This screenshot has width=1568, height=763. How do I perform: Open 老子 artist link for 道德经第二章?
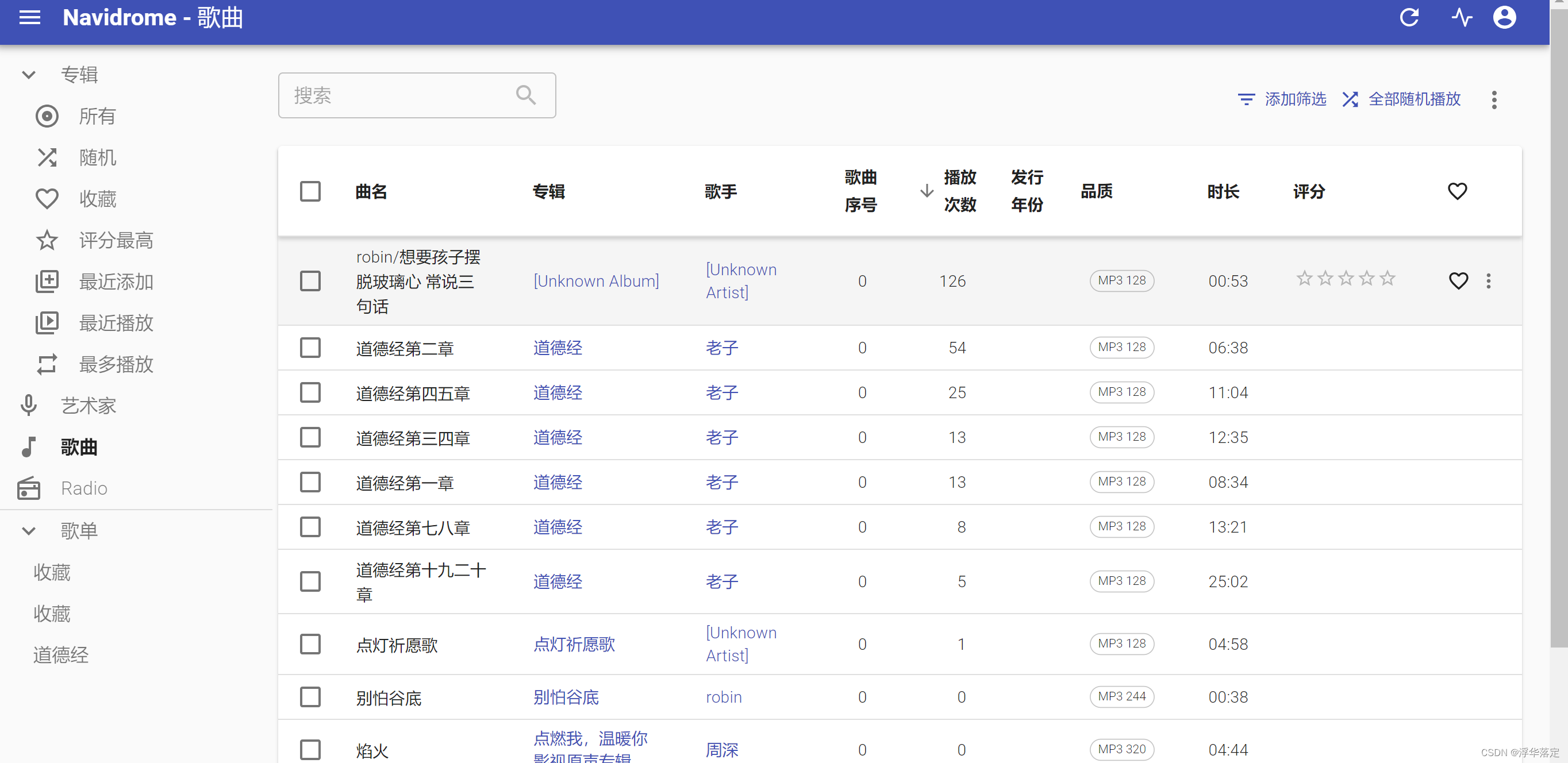pyautogui.click(x=722, y=348)
